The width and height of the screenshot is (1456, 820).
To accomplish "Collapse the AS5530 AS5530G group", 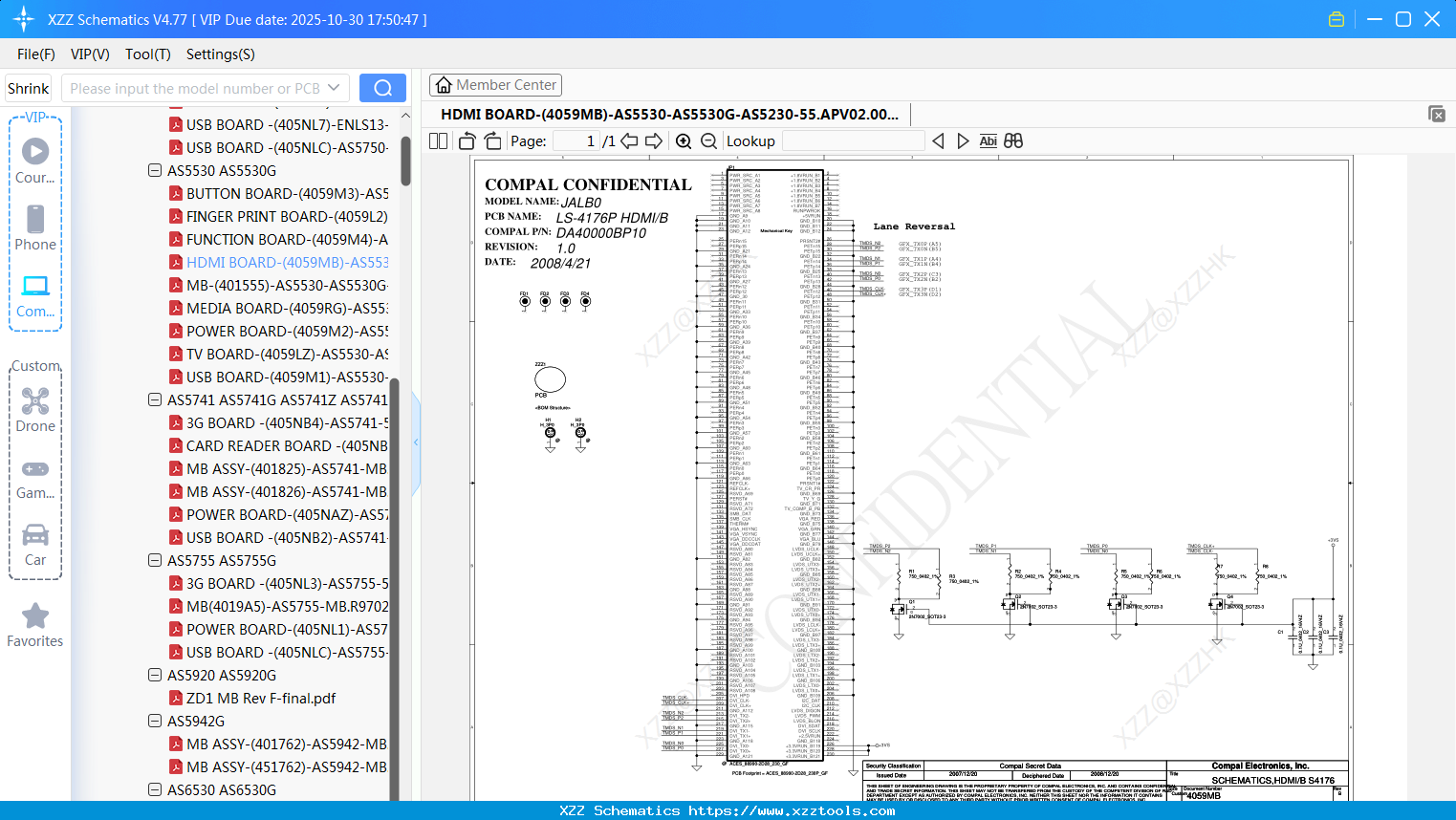I will 155,170.
